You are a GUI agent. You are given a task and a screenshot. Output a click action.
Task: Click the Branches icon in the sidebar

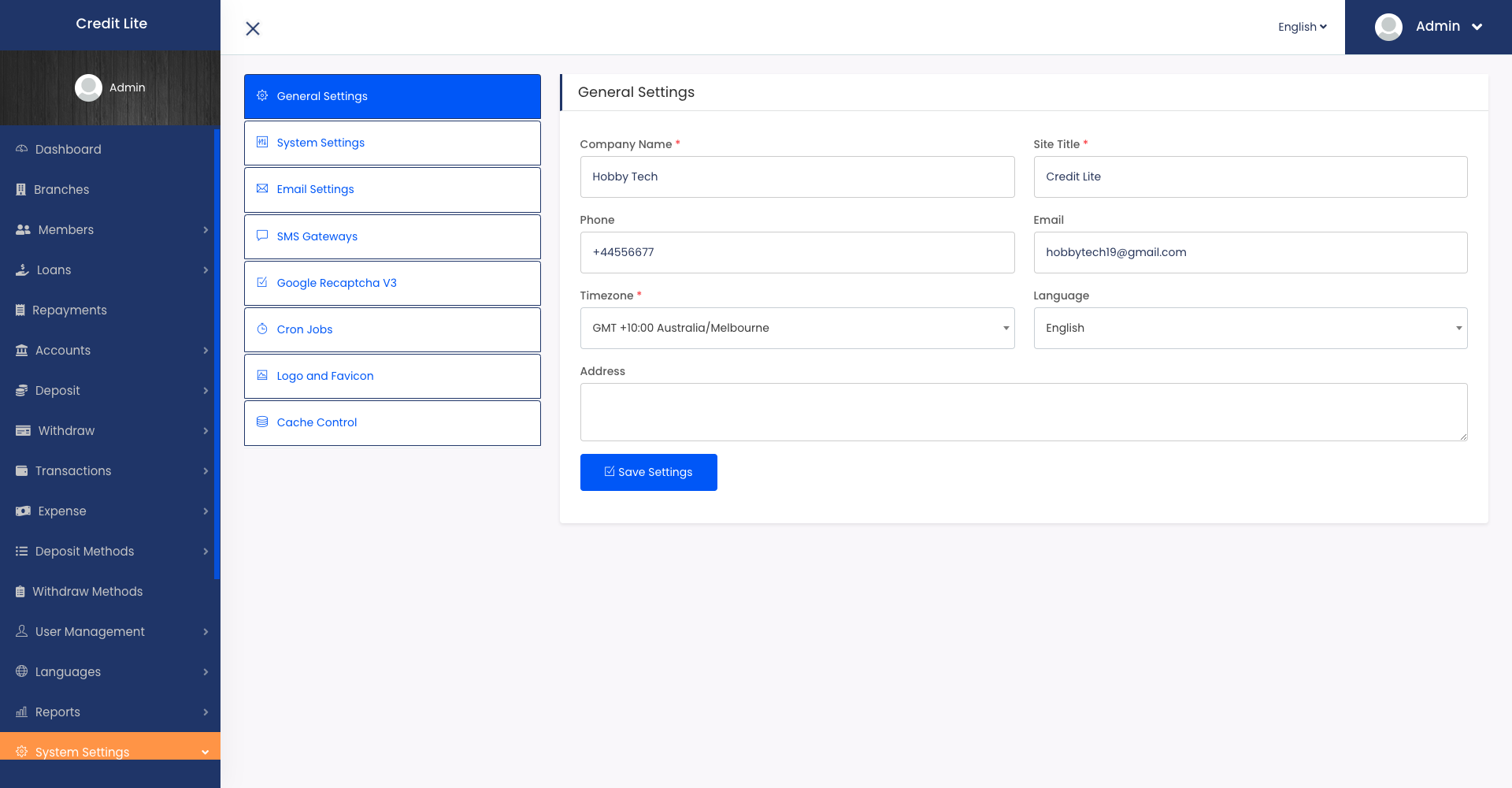[x=21, y=189]
